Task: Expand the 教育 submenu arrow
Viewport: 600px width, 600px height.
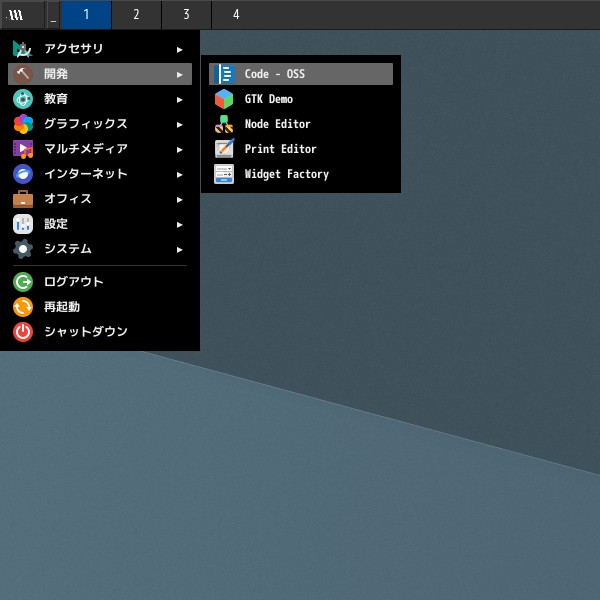Action: point(180,99)
